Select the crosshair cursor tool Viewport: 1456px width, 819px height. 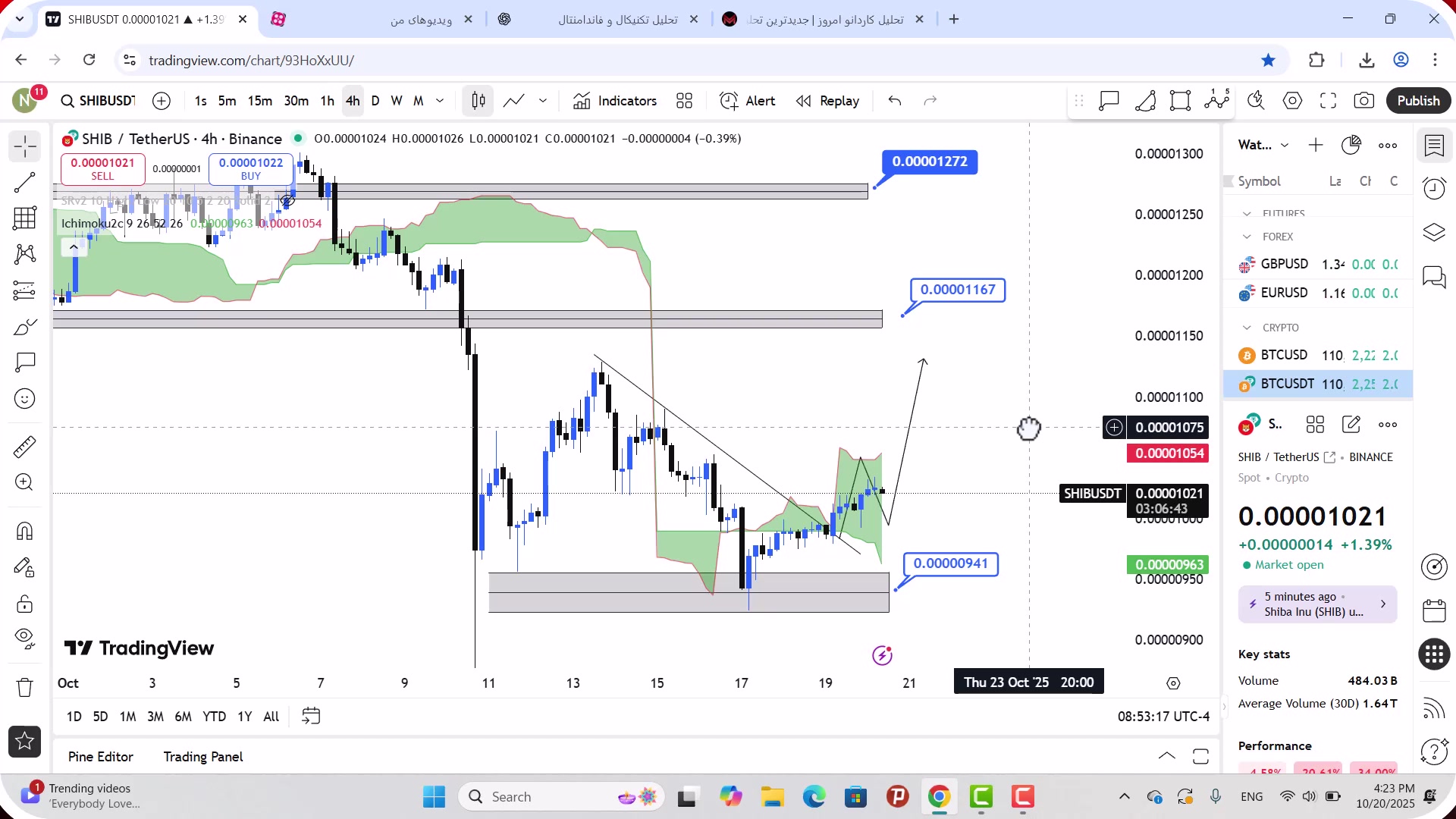(x=24, y=146)
